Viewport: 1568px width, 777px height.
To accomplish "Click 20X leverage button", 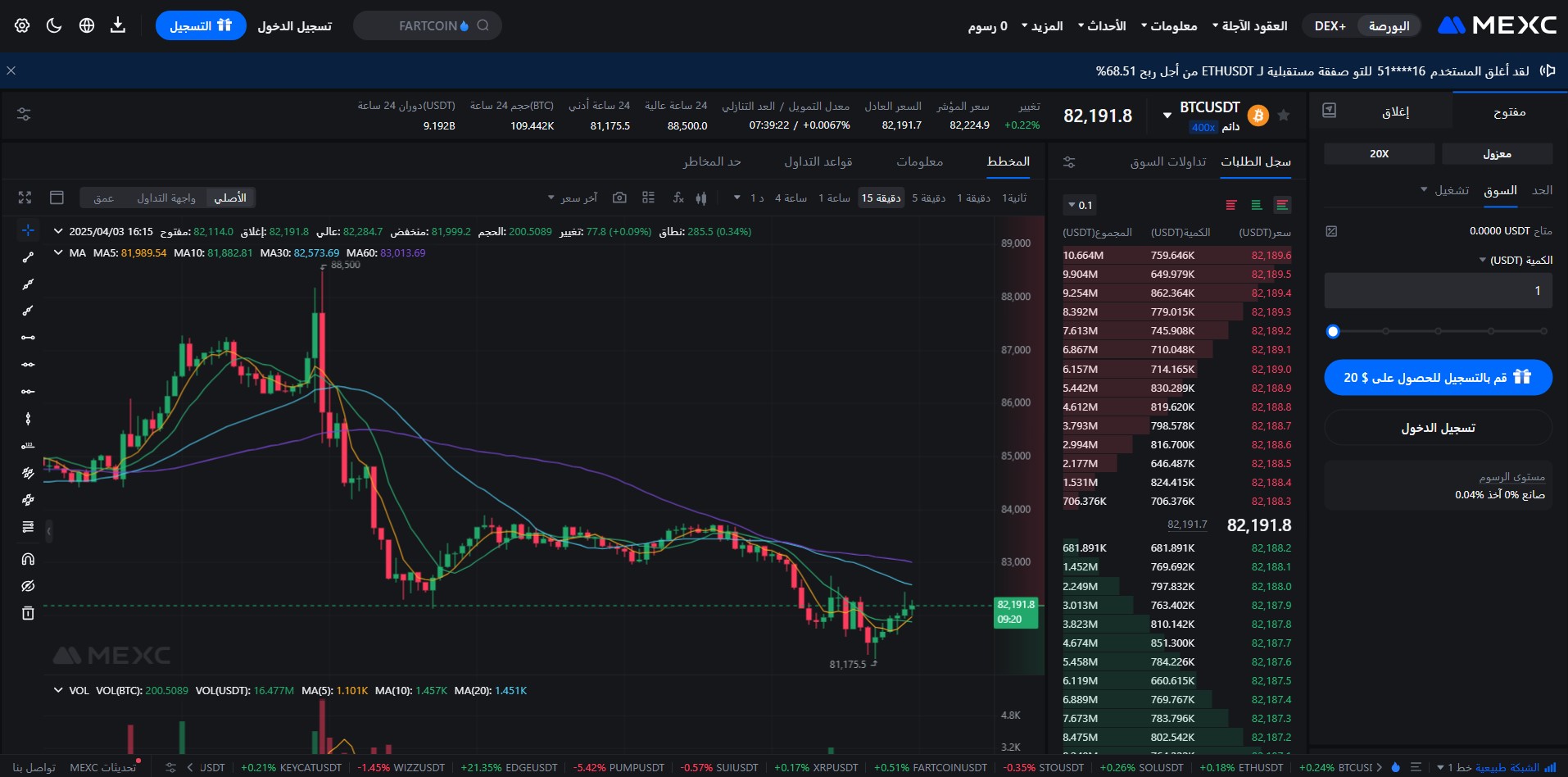I will (1380, 153).
